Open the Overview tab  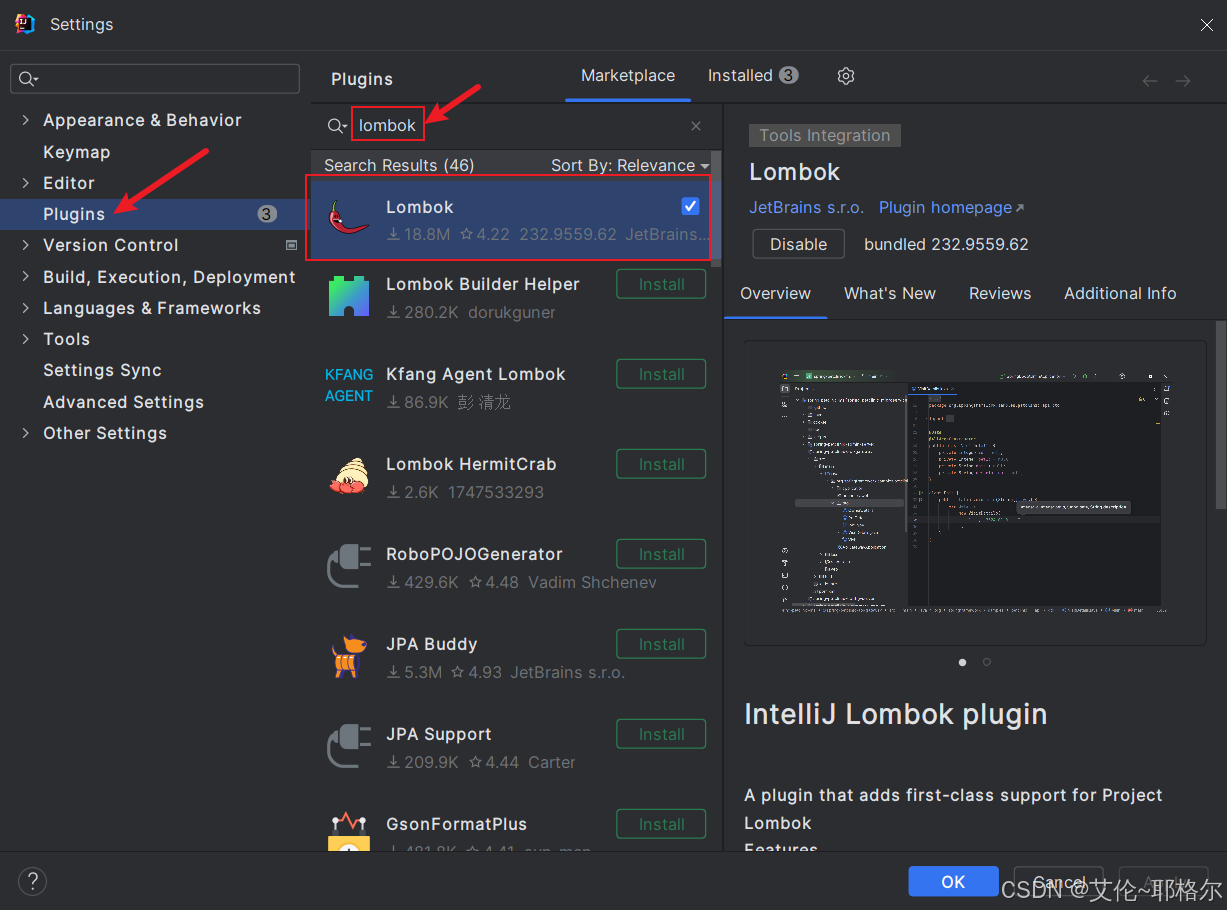click(775, 293)
